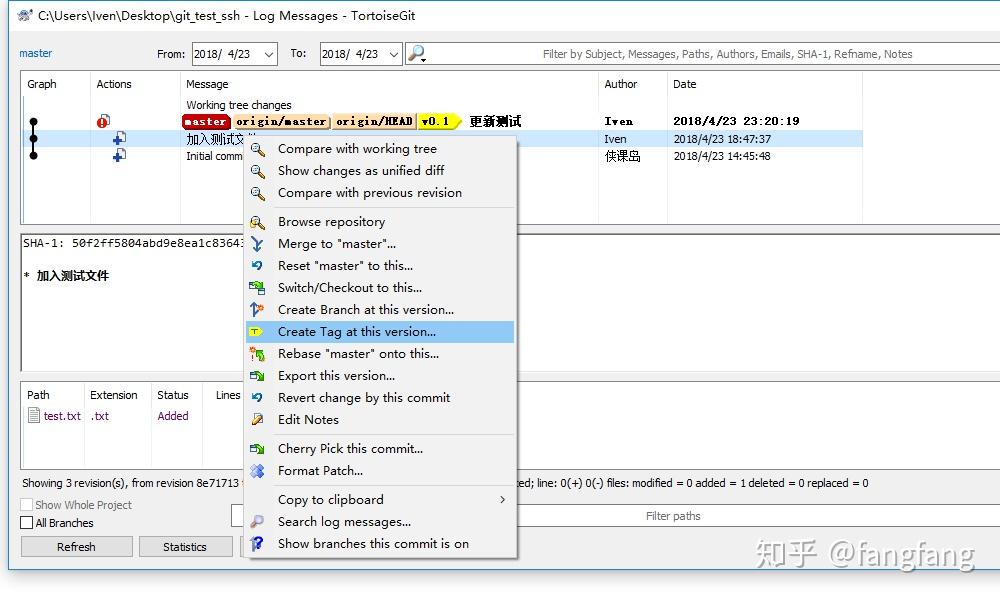Click the yellow v0.1 tag label
1000x600 pixels.
pos(438,121)
